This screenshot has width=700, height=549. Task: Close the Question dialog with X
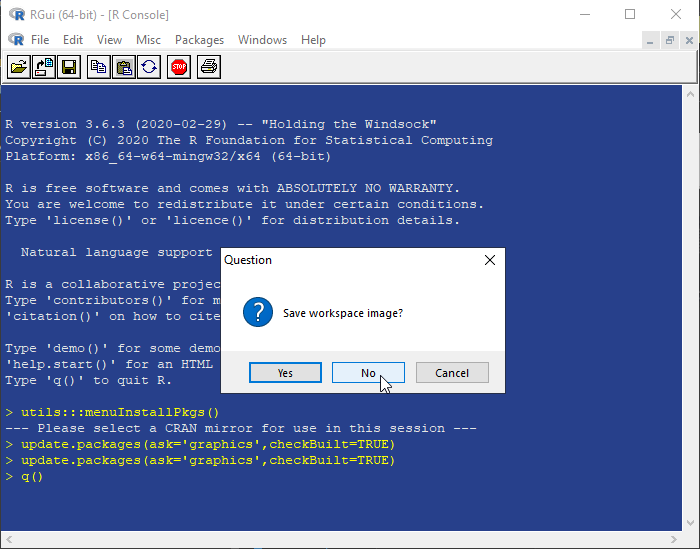(x=489, y=260)
